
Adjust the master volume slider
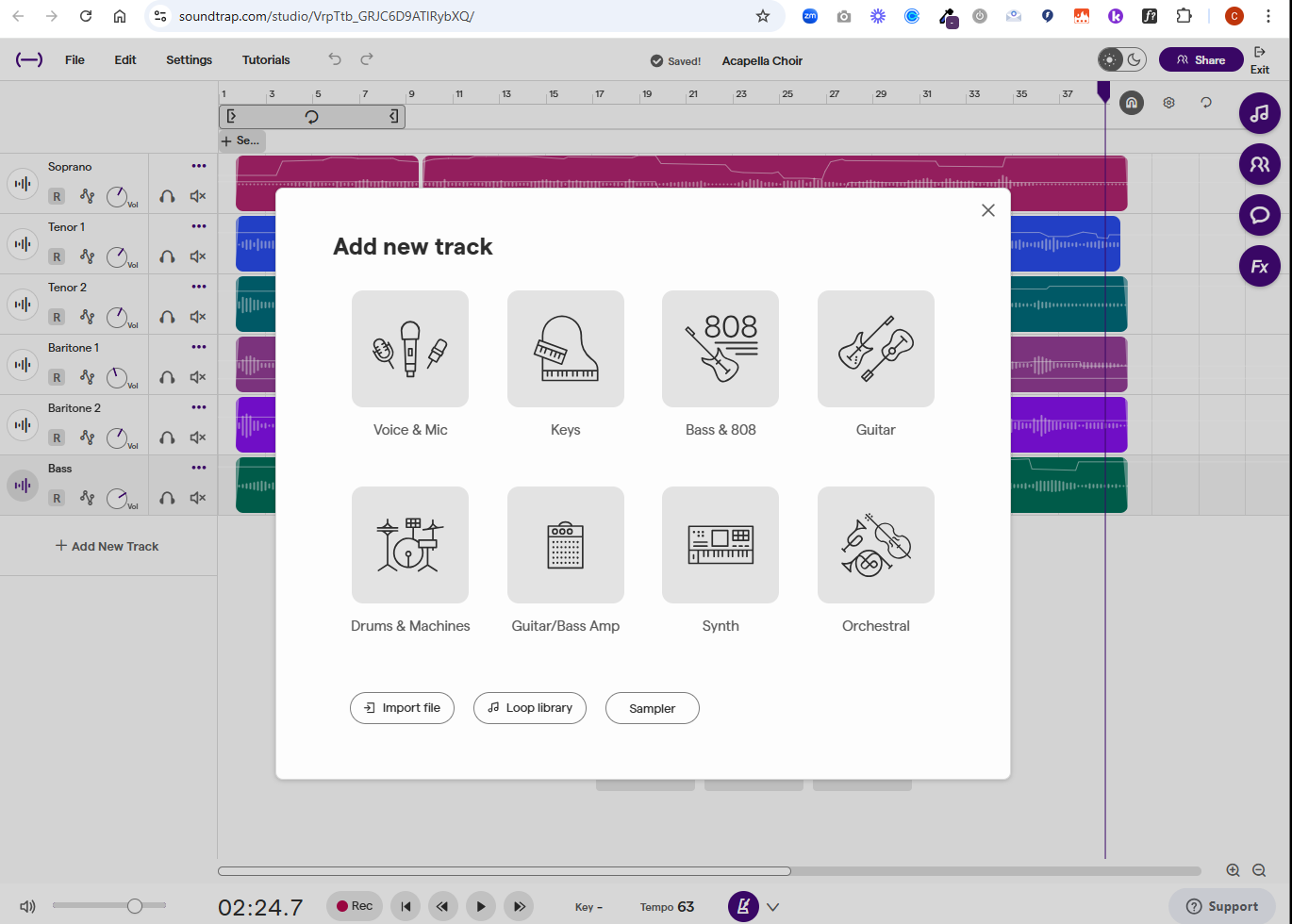pyautogui.click(x=134, y=906)
